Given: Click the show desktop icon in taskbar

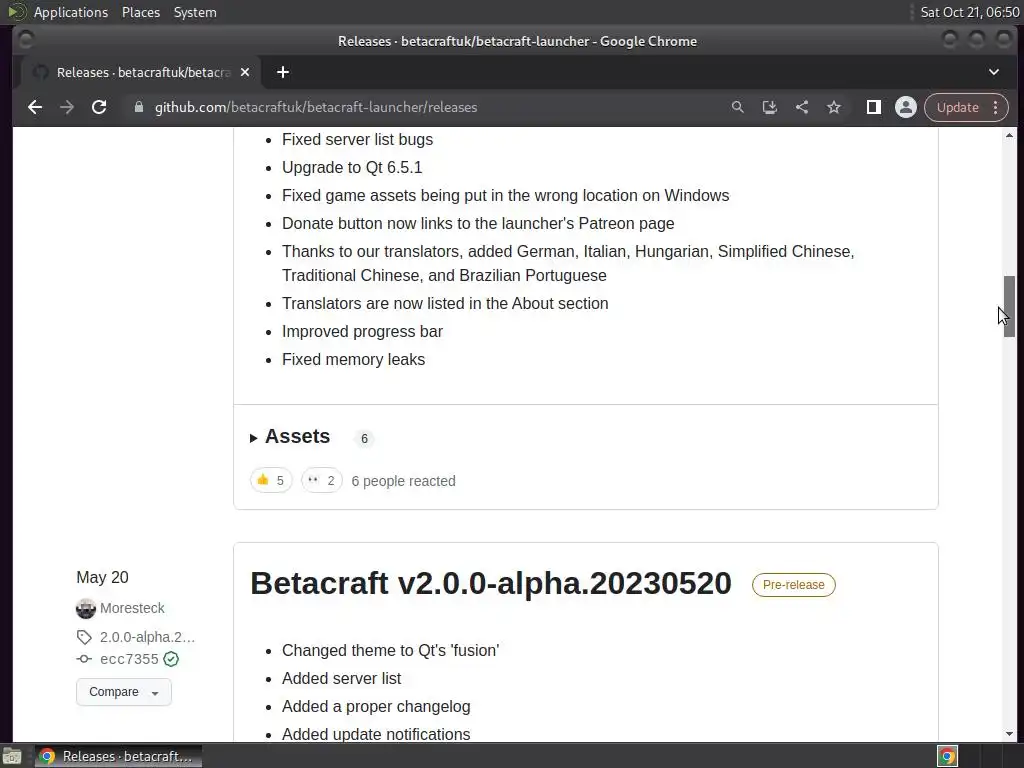Looking at the screenshot, I should (12, 756).
